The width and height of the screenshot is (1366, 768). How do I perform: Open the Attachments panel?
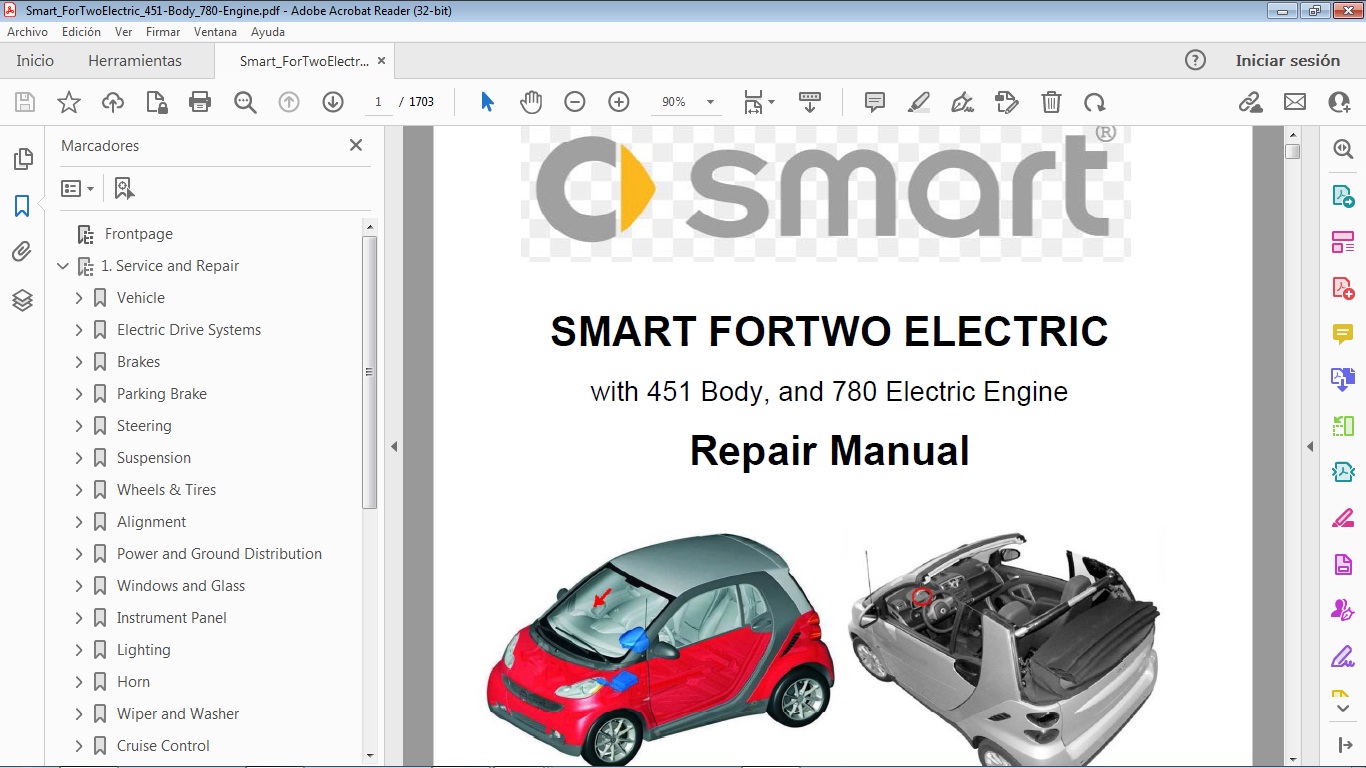coord(22,251)
